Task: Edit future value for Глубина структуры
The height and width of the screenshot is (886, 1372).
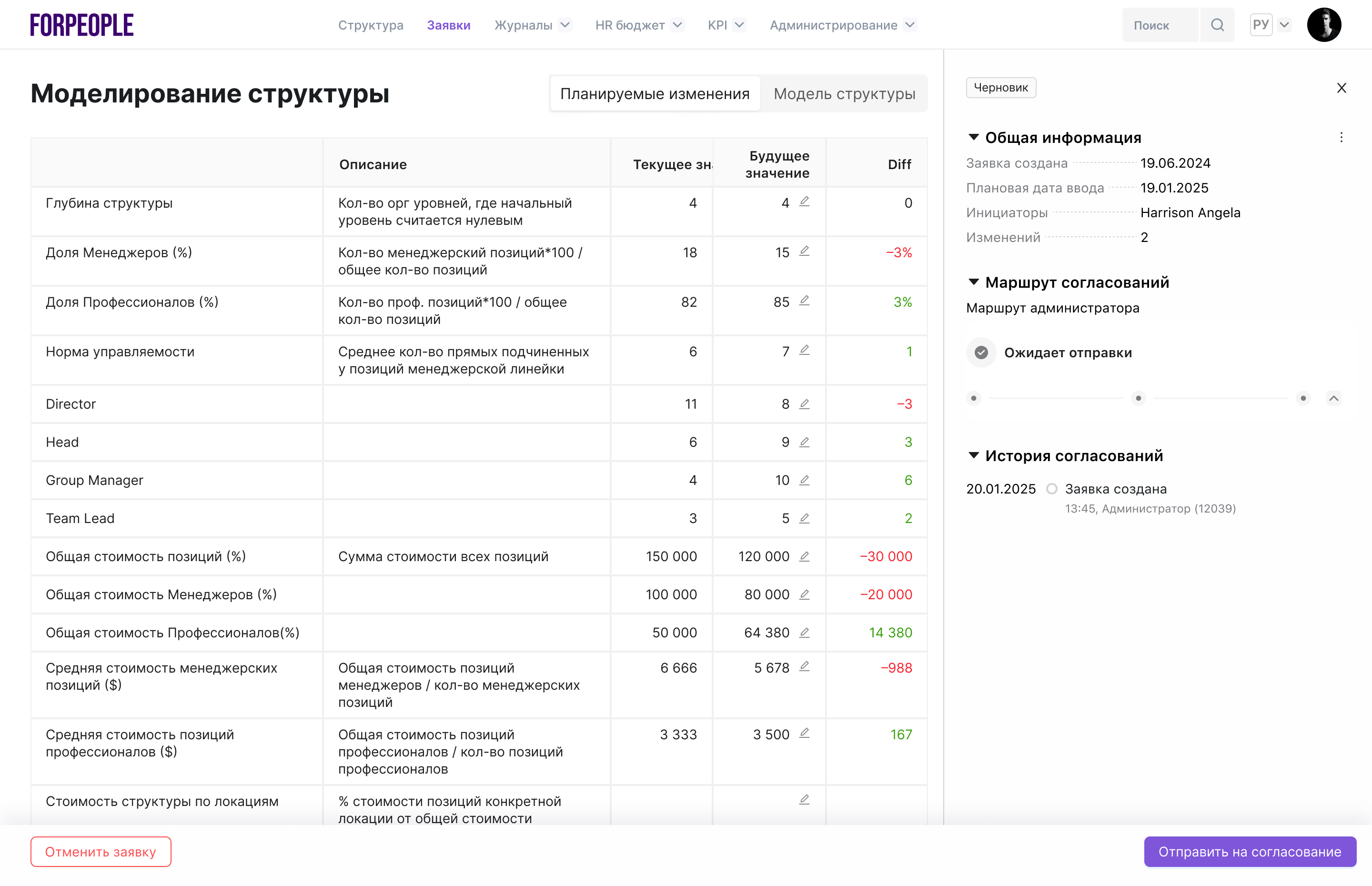Action: (804, 201)
